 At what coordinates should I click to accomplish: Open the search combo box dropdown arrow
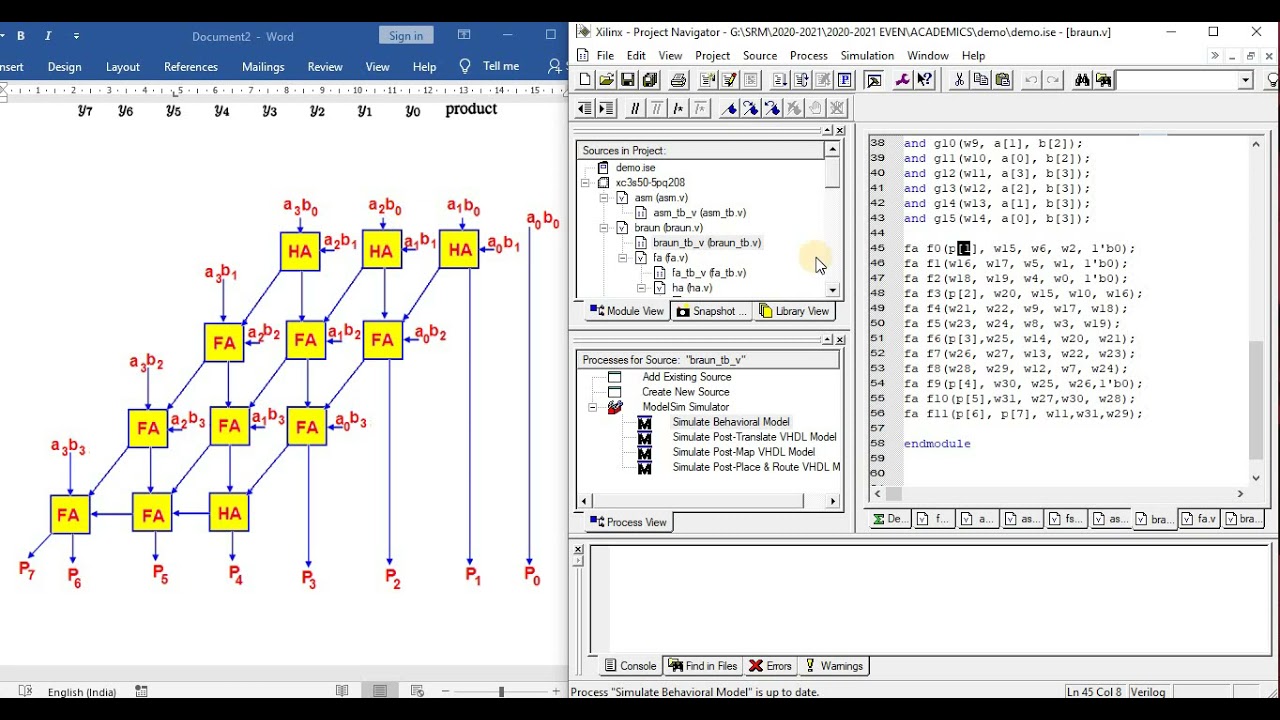click(x=1246, y=80)
